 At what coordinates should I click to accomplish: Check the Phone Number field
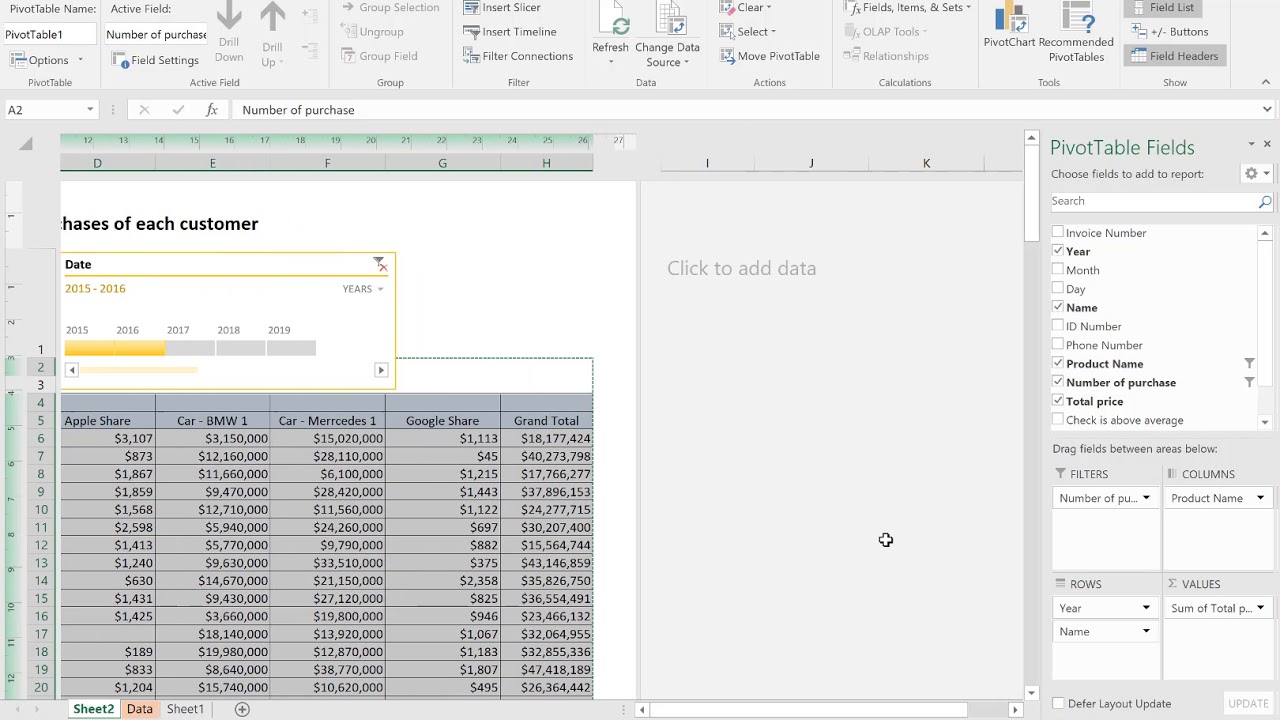pos(1058,345)
